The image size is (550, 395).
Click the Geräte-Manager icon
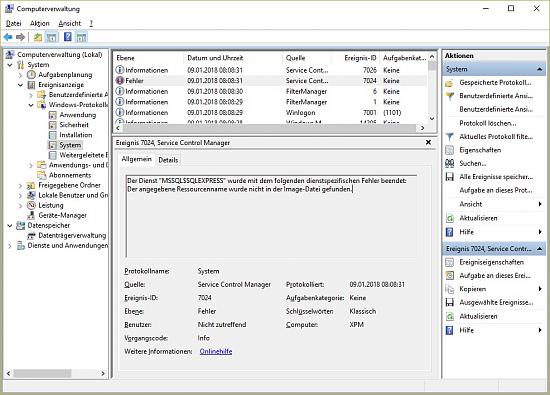(x=32, y=215)
